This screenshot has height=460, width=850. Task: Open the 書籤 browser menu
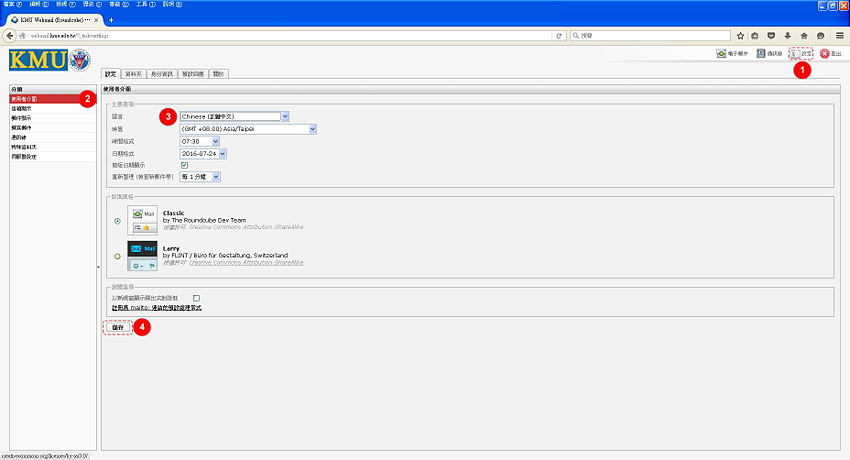[x=119, y=4]
